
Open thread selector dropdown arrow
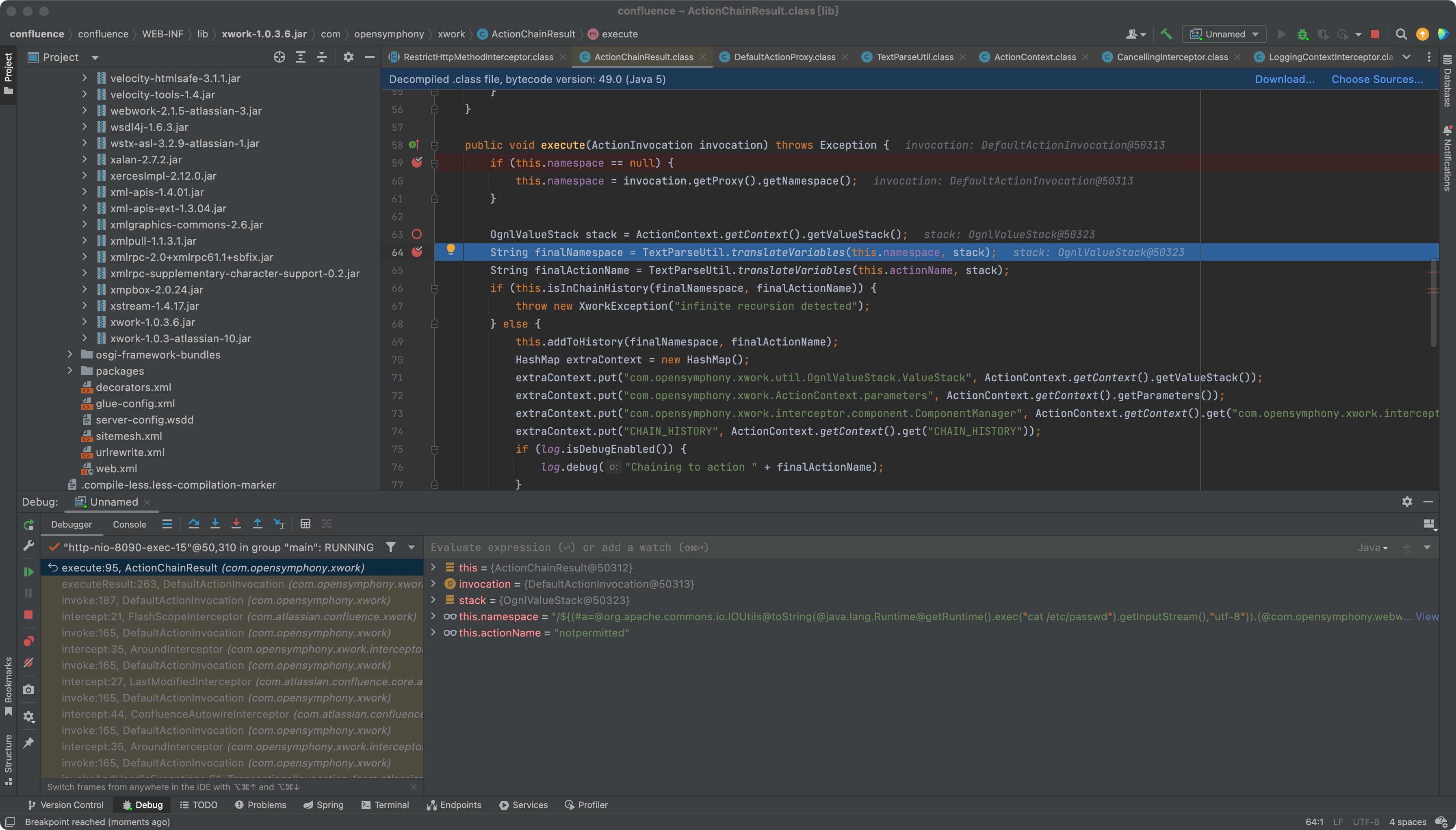coord(411,547)
